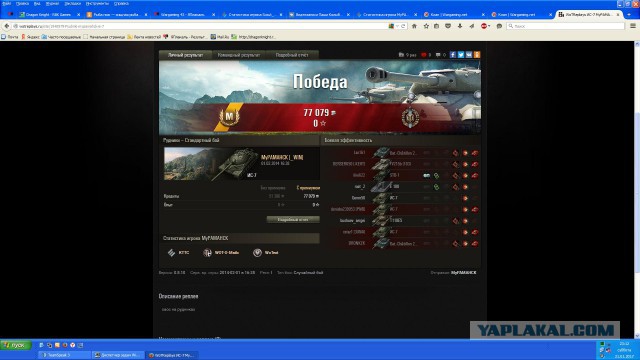Open the Справка menu
This screenshot has height=360, width=640.
(x=121, y=3)
